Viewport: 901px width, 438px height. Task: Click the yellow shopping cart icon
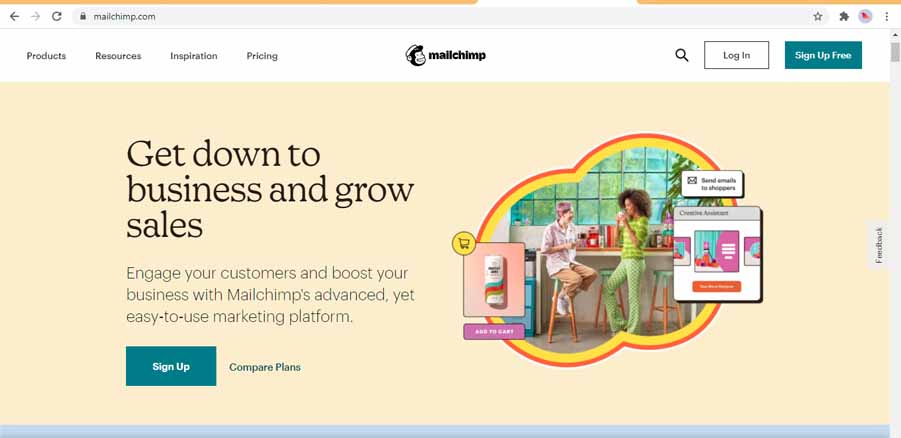click(x=464, y=243)
